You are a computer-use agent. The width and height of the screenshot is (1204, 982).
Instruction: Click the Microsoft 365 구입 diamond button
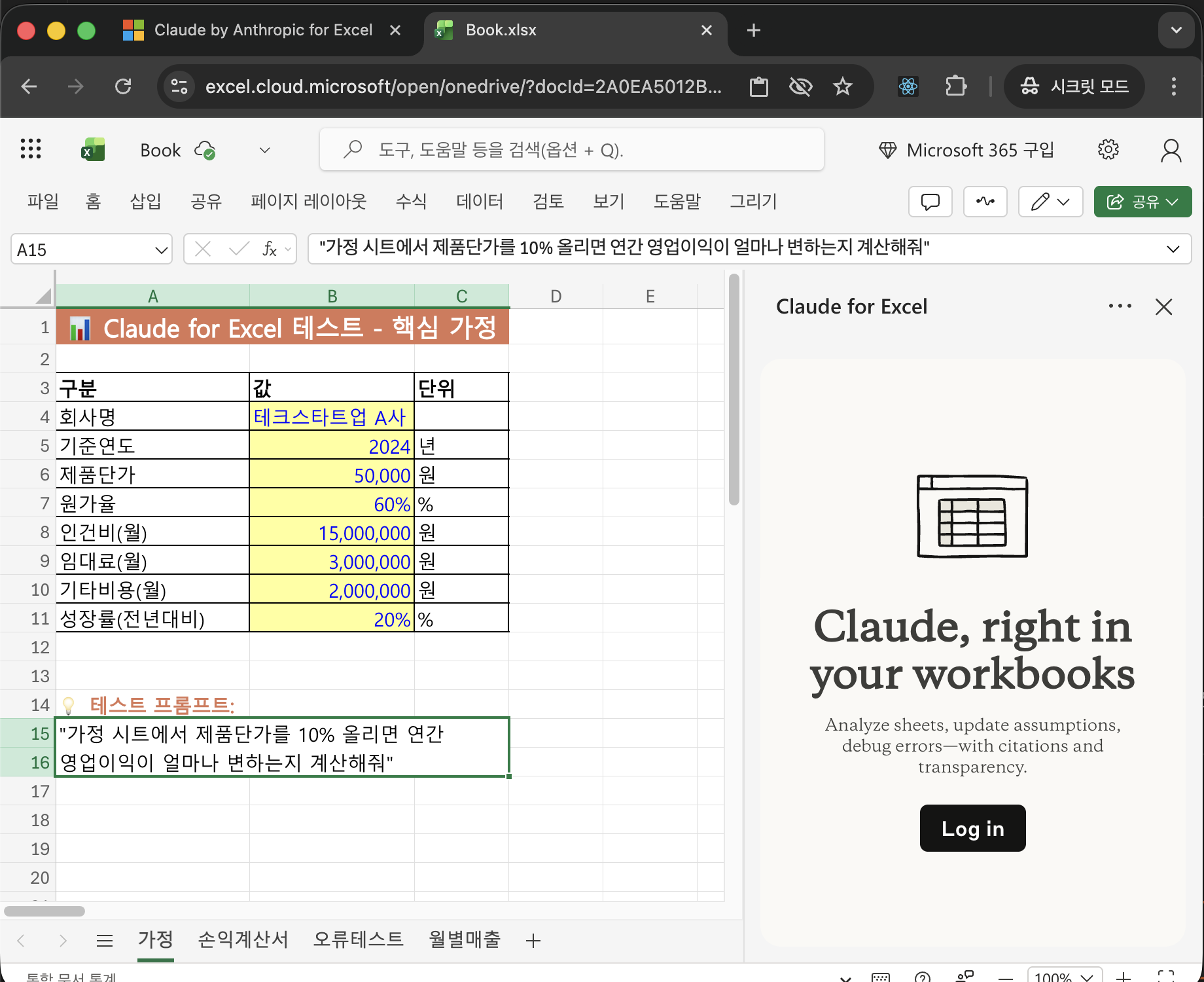(x=966, y=150)
